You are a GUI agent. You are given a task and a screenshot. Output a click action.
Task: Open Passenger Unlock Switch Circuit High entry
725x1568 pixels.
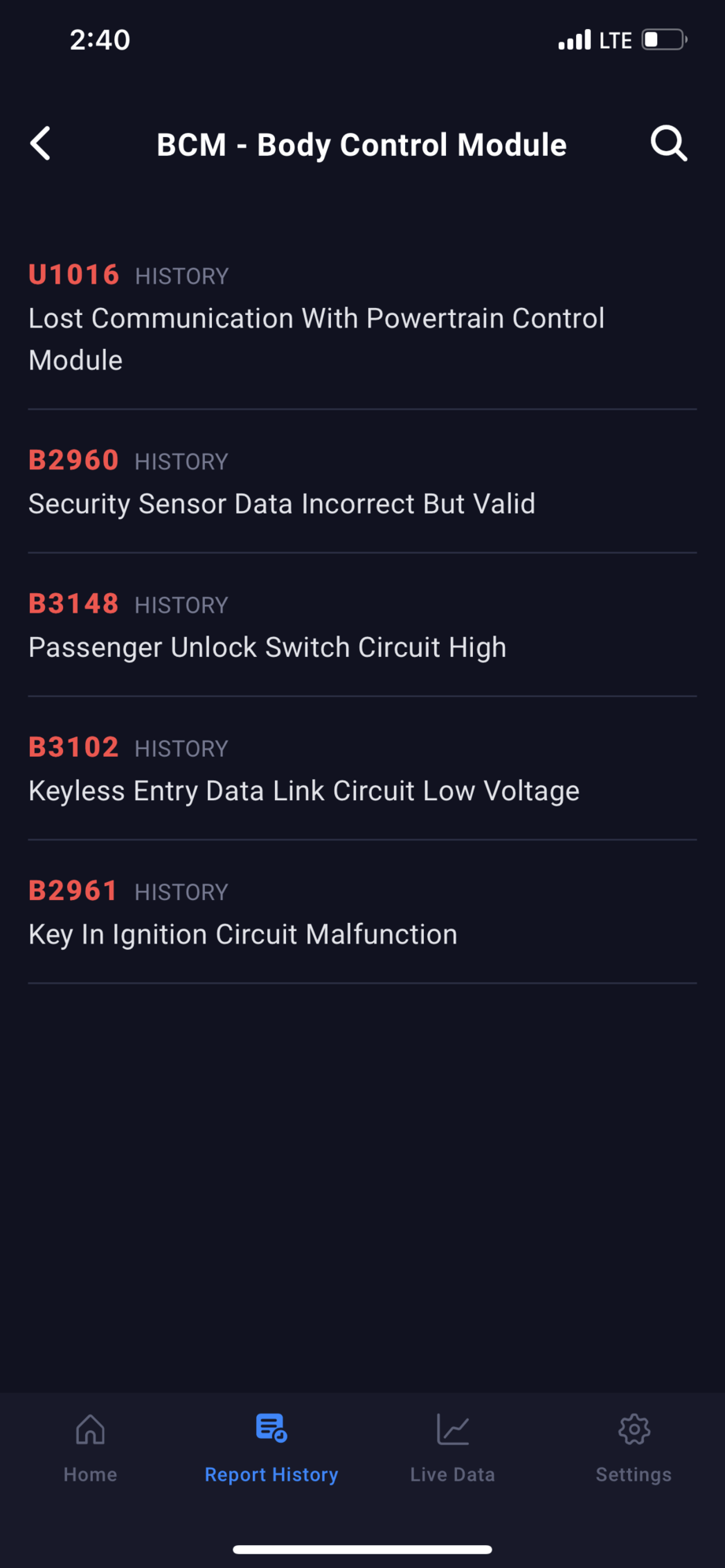click(x=267, y=647)
